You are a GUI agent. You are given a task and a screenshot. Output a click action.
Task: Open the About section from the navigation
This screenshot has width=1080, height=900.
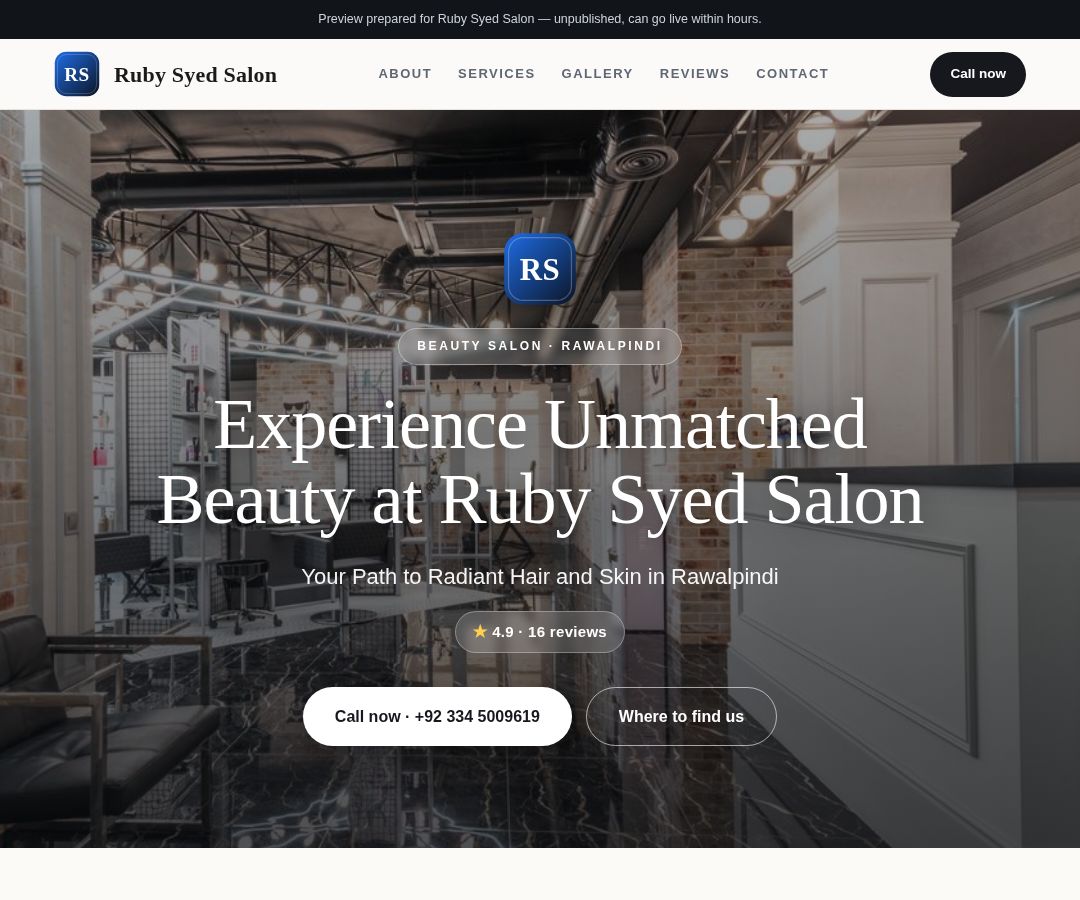point(404,74)
